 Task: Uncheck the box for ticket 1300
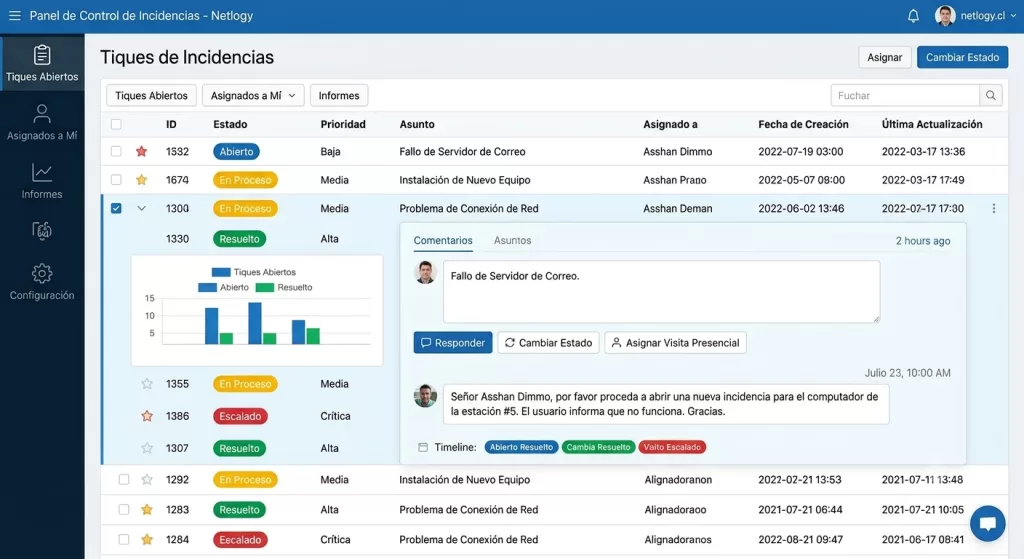pyautogui.click(x=116, y=208)
